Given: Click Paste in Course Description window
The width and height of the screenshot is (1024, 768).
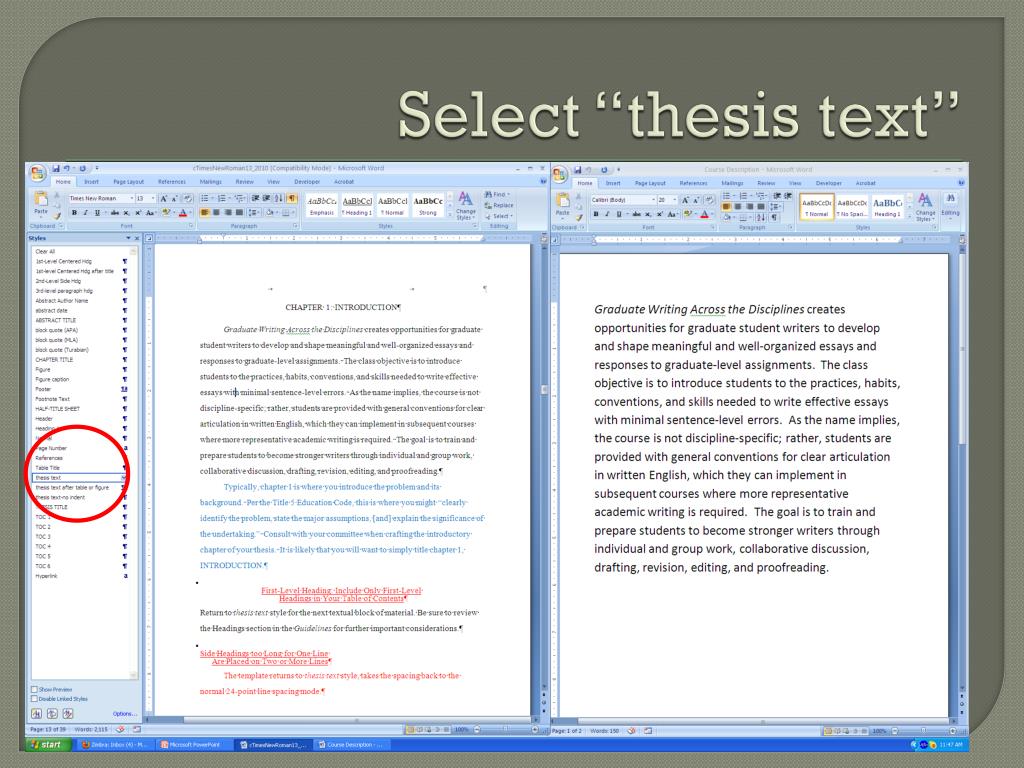Looking at the screenshot, I should [x=562, y=205].
